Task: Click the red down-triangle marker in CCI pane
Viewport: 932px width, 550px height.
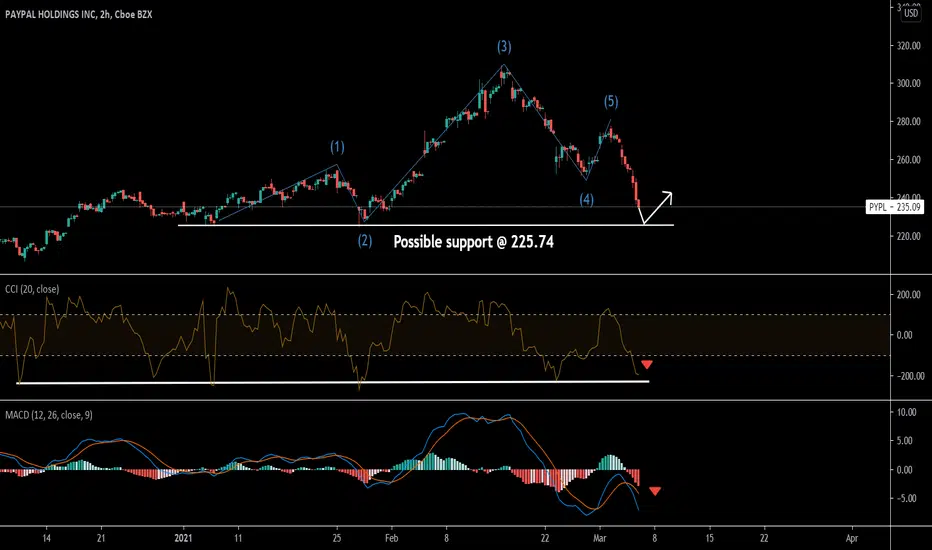Action: pyautogui.click(x=647, y=364)
